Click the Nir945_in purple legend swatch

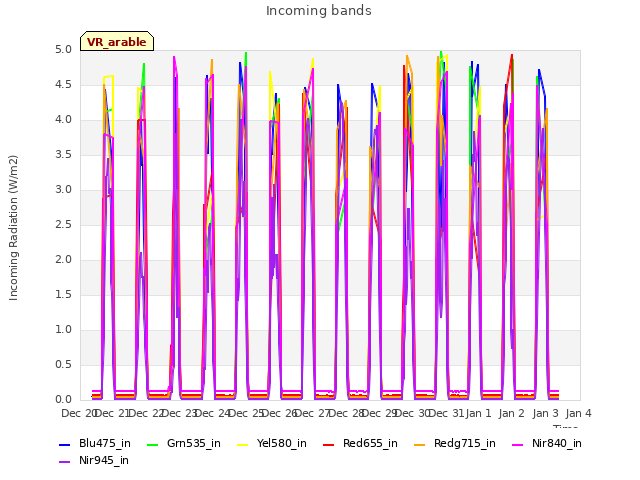click(64, 462)
